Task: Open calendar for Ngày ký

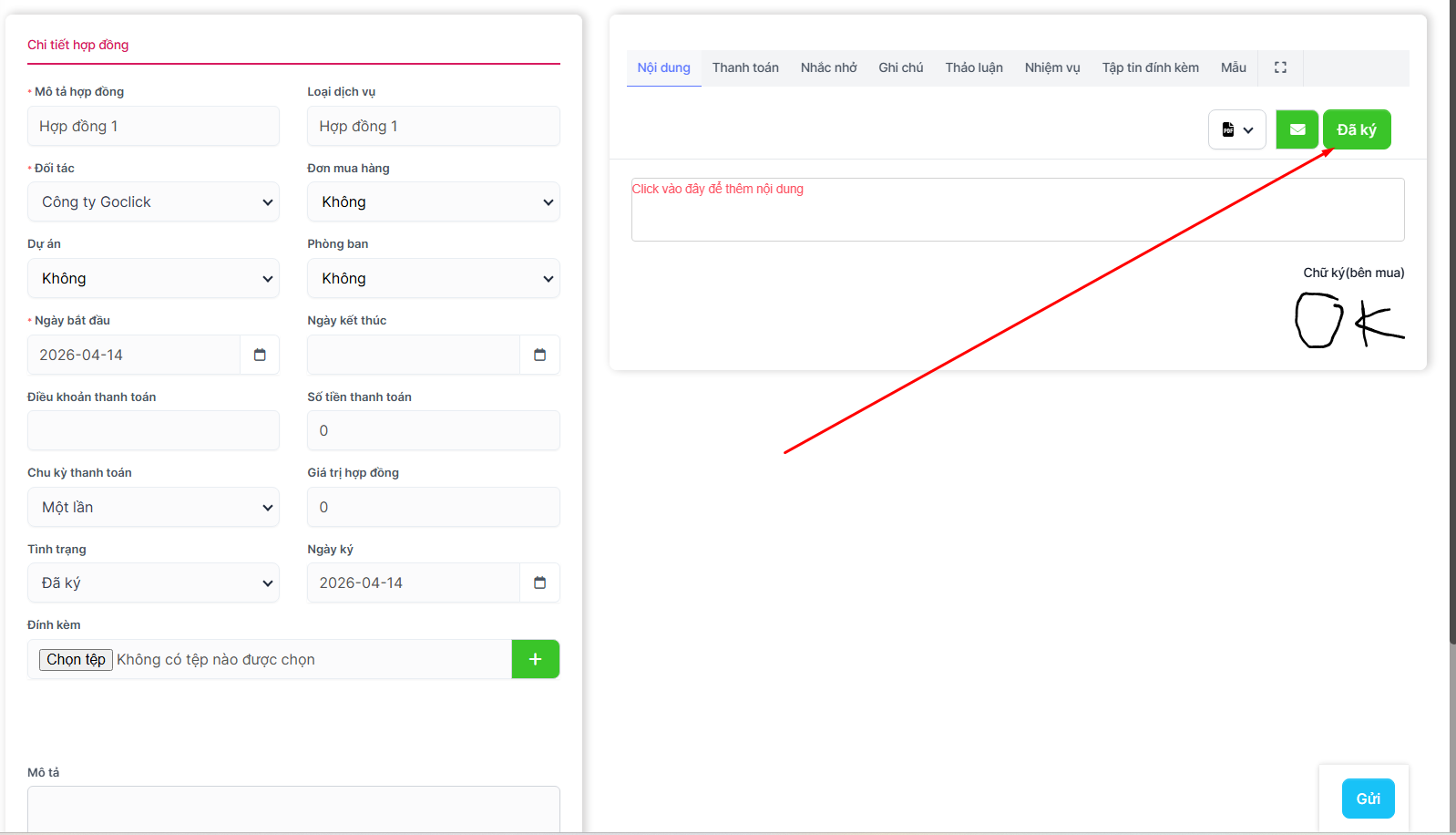Action: (539, 582)
